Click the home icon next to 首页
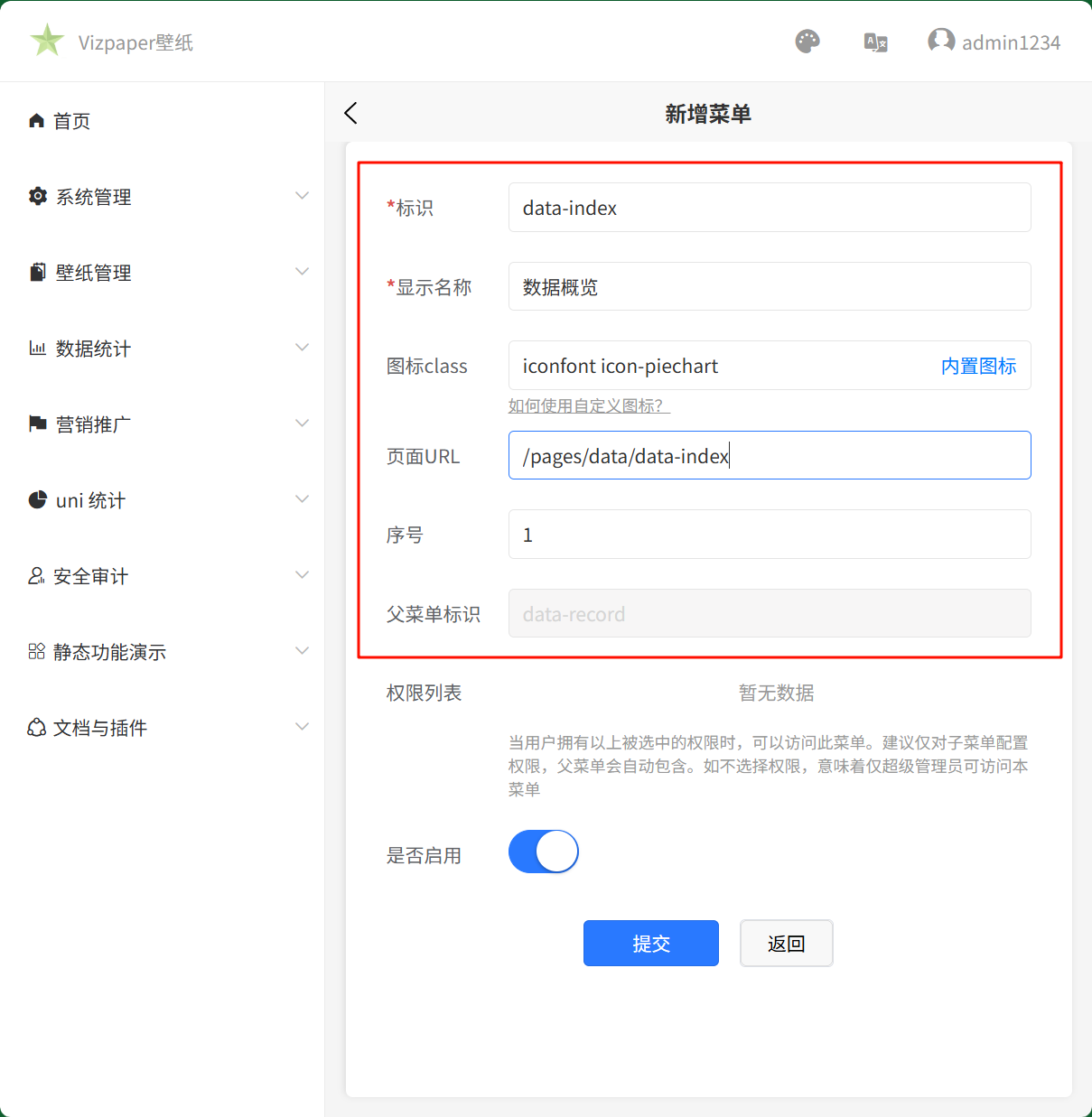Viewport: 1092px width, 1117px height. point(37,121)
